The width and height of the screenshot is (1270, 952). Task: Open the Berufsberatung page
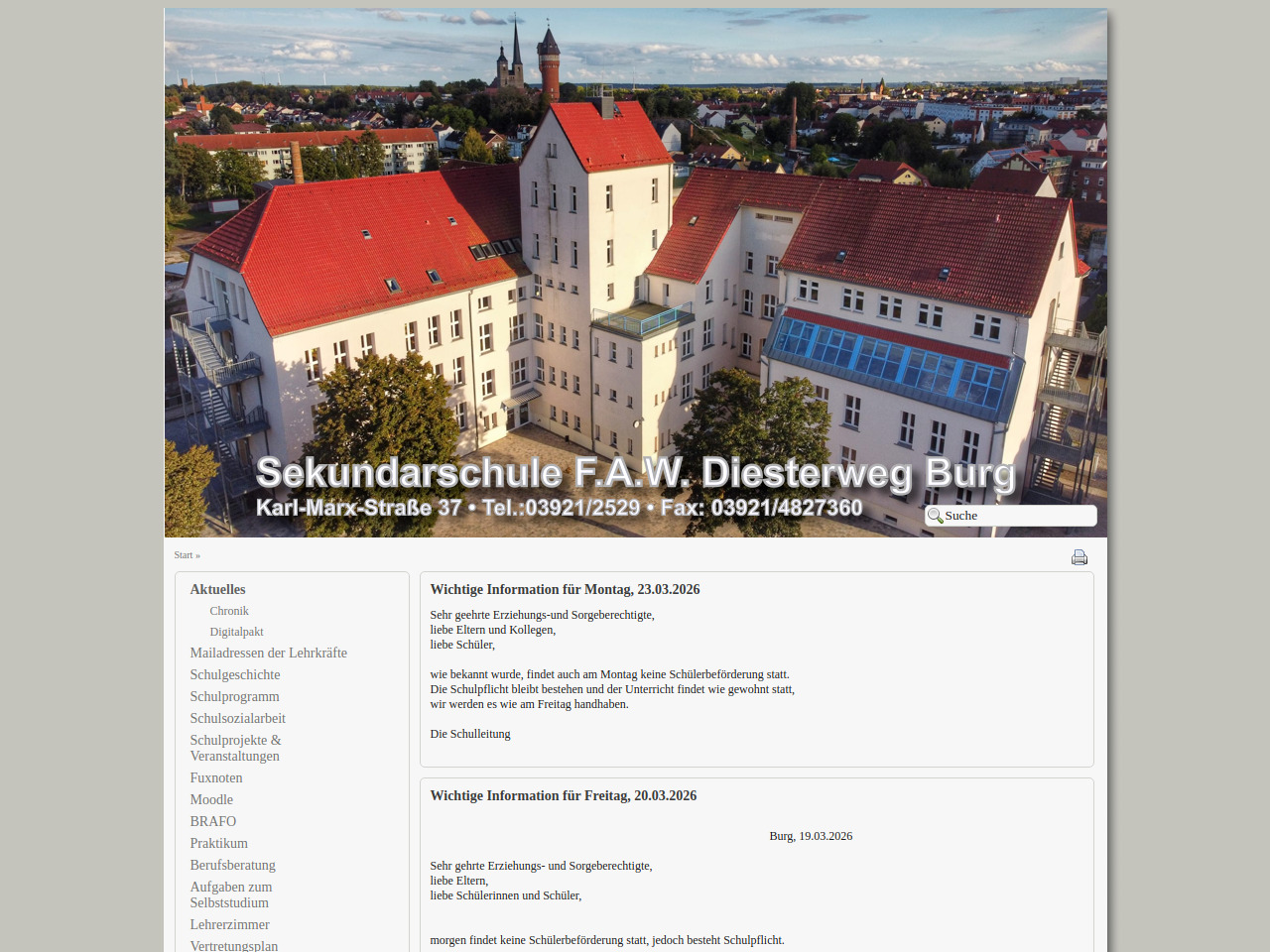click(232, 865)
